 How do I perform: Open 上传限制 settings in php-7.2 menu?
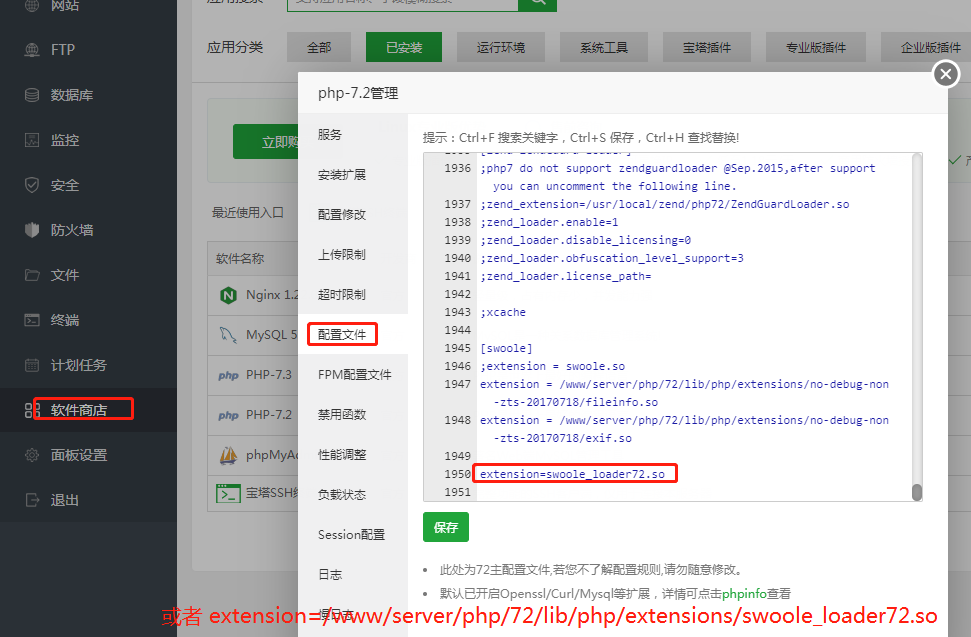point(353,254)
